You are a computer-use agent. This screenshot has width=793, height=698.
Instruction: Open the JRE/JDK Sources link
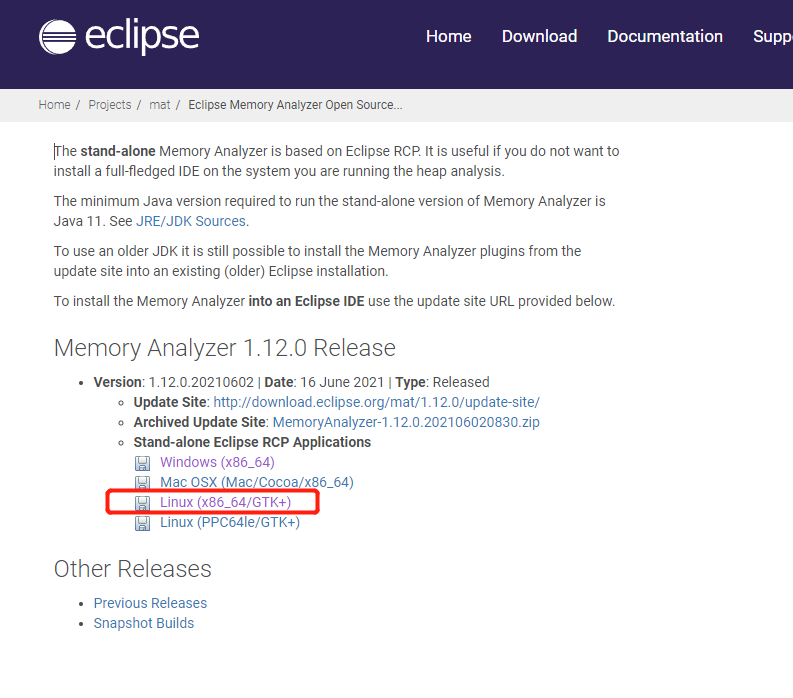(x=191, y=221)
